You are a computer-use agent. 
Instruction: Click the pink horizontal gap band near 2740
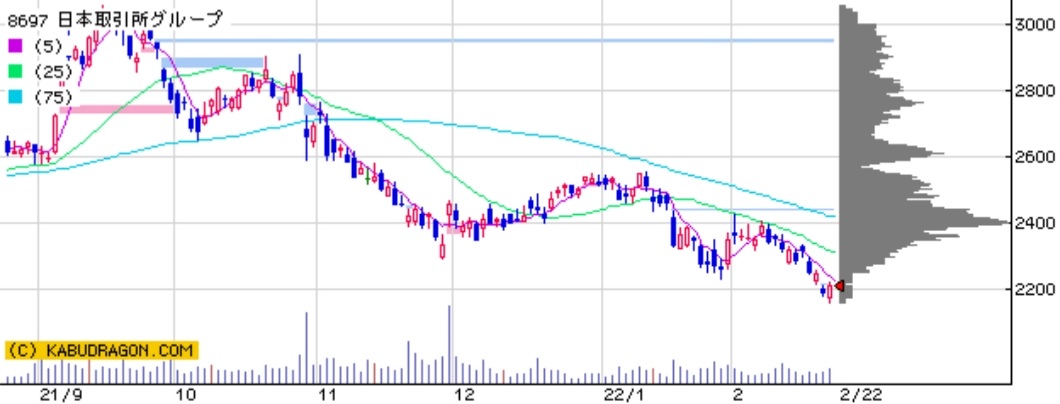(116, 109)
